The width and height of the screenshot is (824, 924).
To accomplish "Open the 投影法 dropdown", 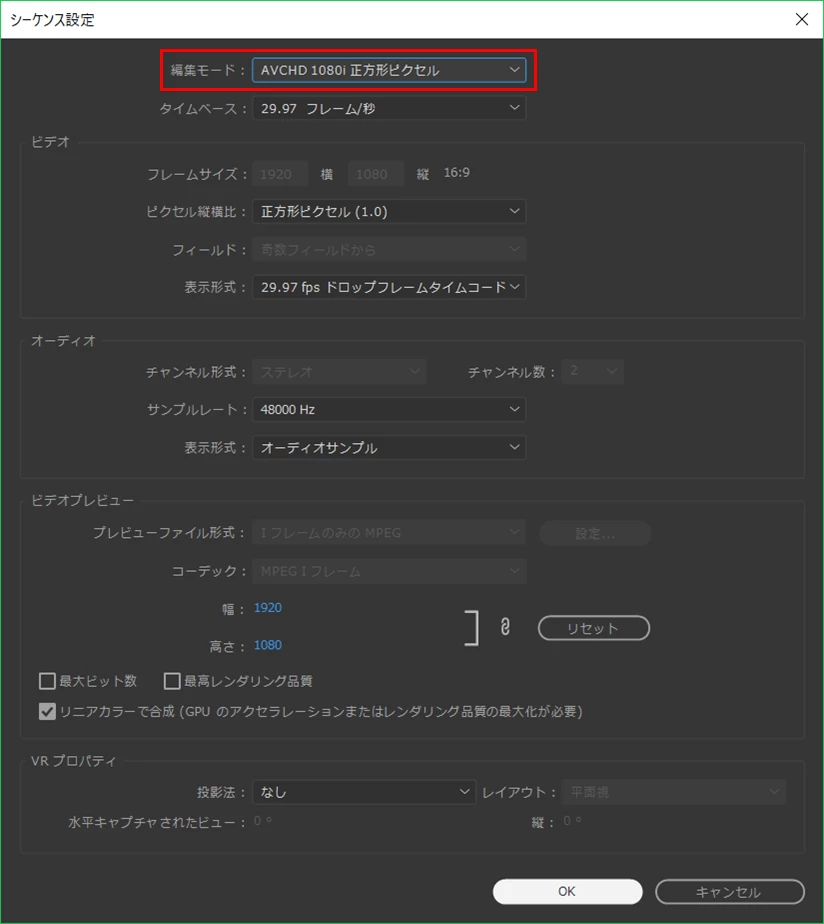I will [364, 792].
